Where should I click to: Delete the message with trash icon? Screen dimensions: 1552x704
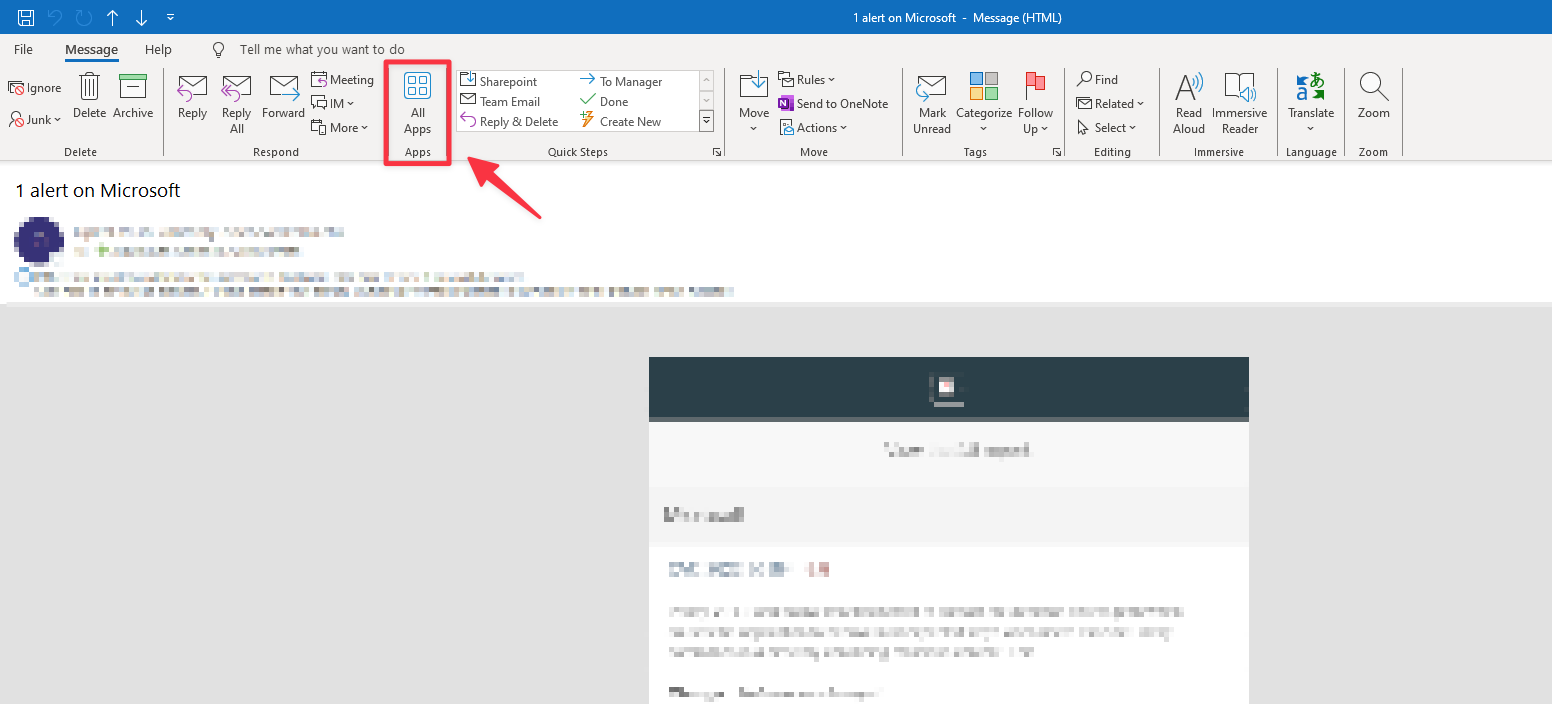coord(89,88)
